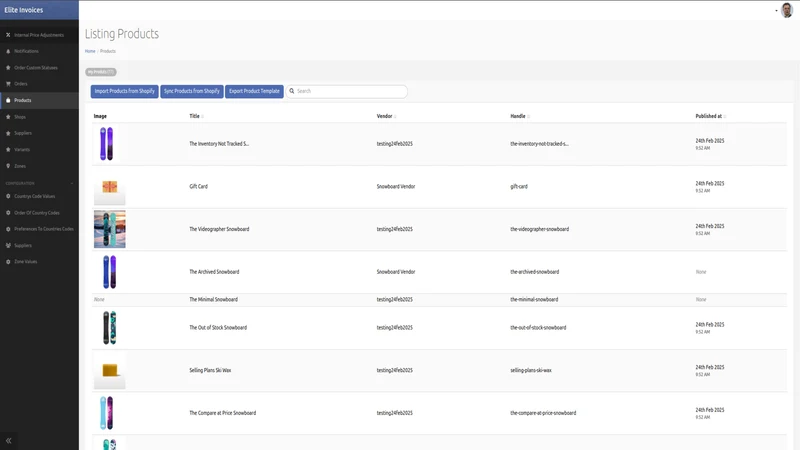
Task: Open the Compare at Price Snowboard thumbnail
Action: click(107, 413)
